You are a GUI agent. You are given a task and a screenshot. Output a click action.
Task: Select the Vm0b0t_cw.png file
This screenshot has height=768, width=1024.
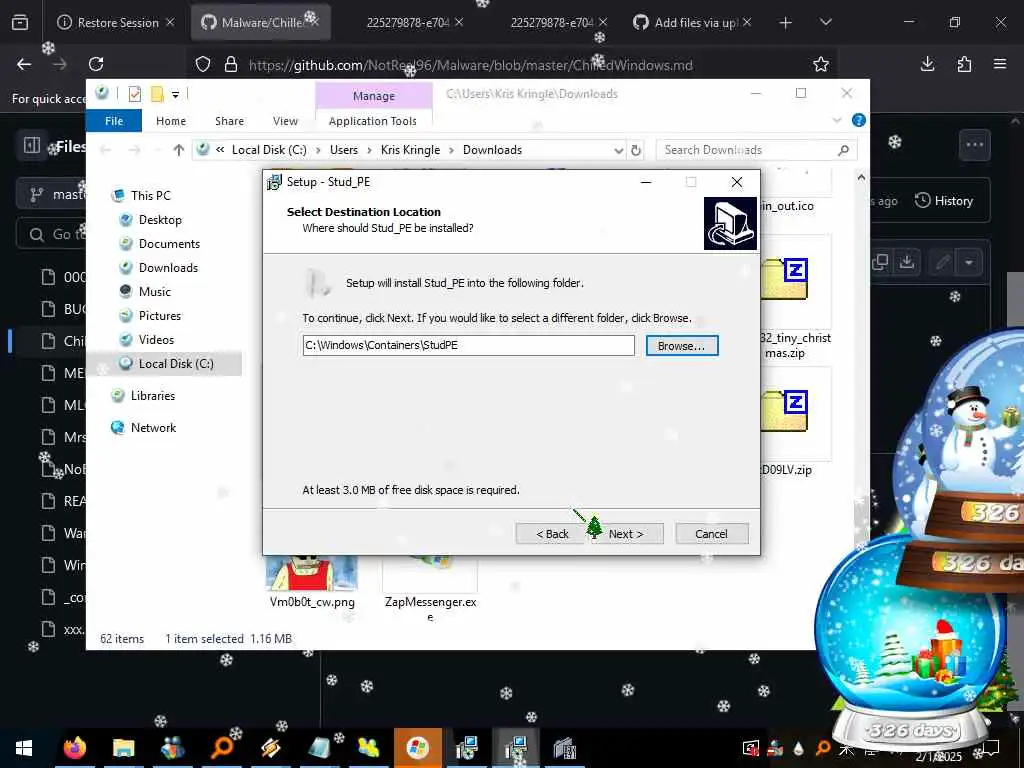click(x=312, y=582)
